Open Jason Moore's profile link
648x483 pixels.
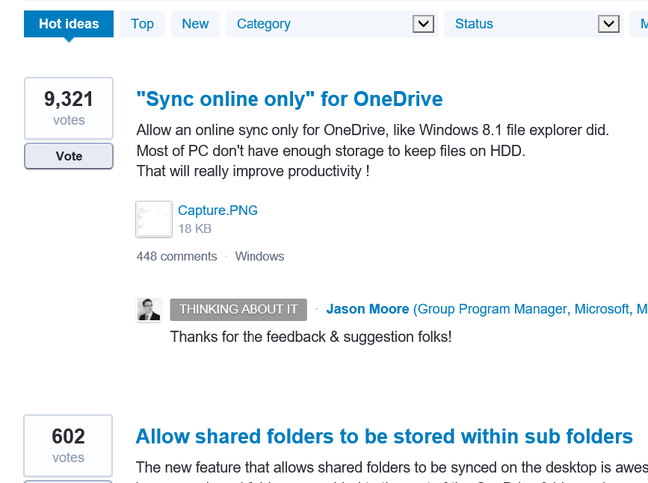coord(367,309)
